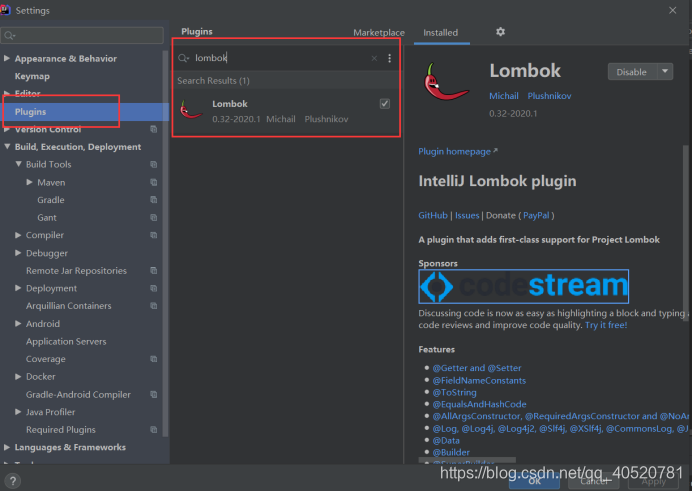Viewport: 692px width, 492px height.
Task: Click project-level icon beside Gant
Action: 154,218
